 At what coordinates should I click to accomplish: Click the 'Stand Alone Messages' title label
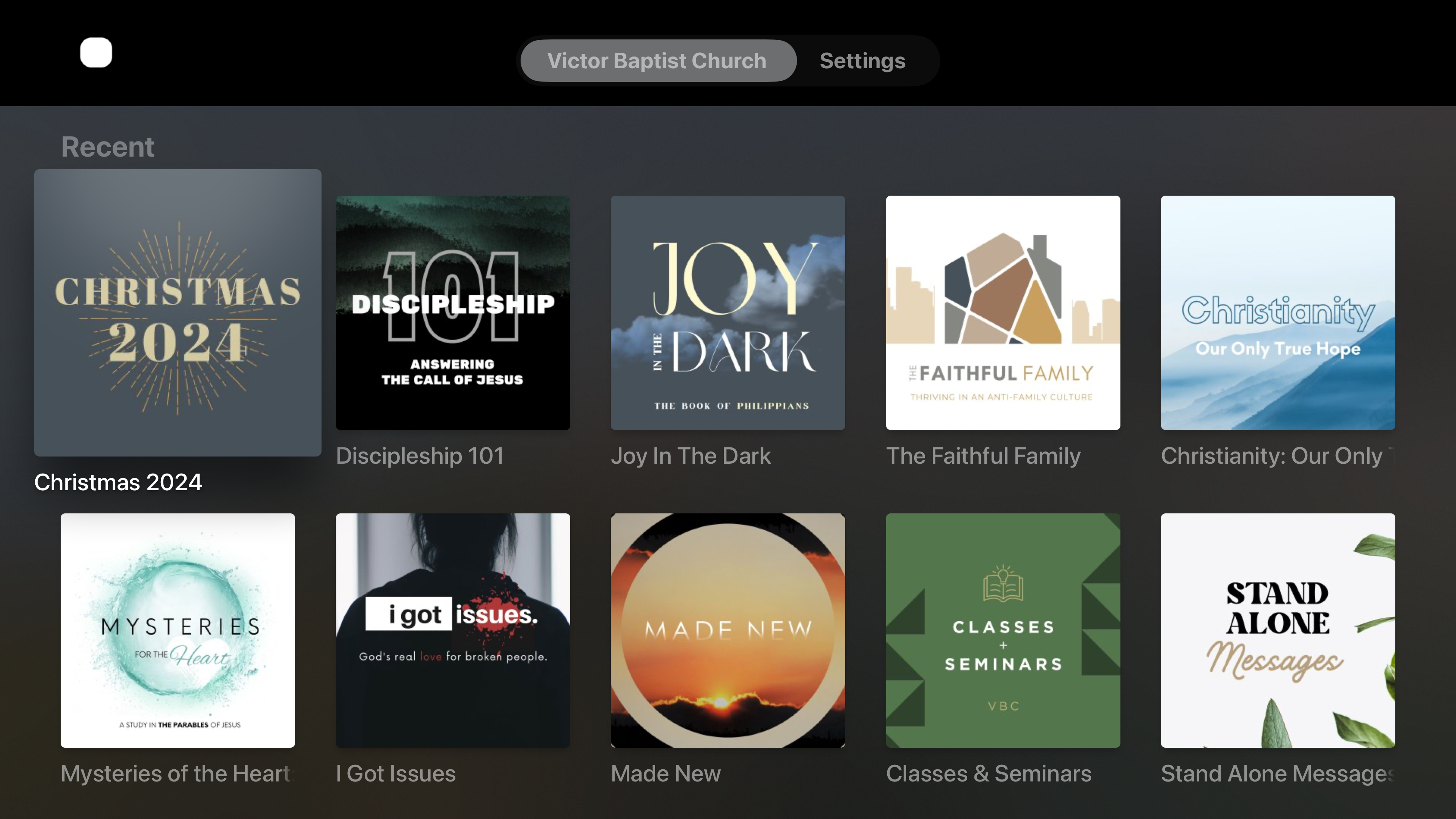(1278, 773)
